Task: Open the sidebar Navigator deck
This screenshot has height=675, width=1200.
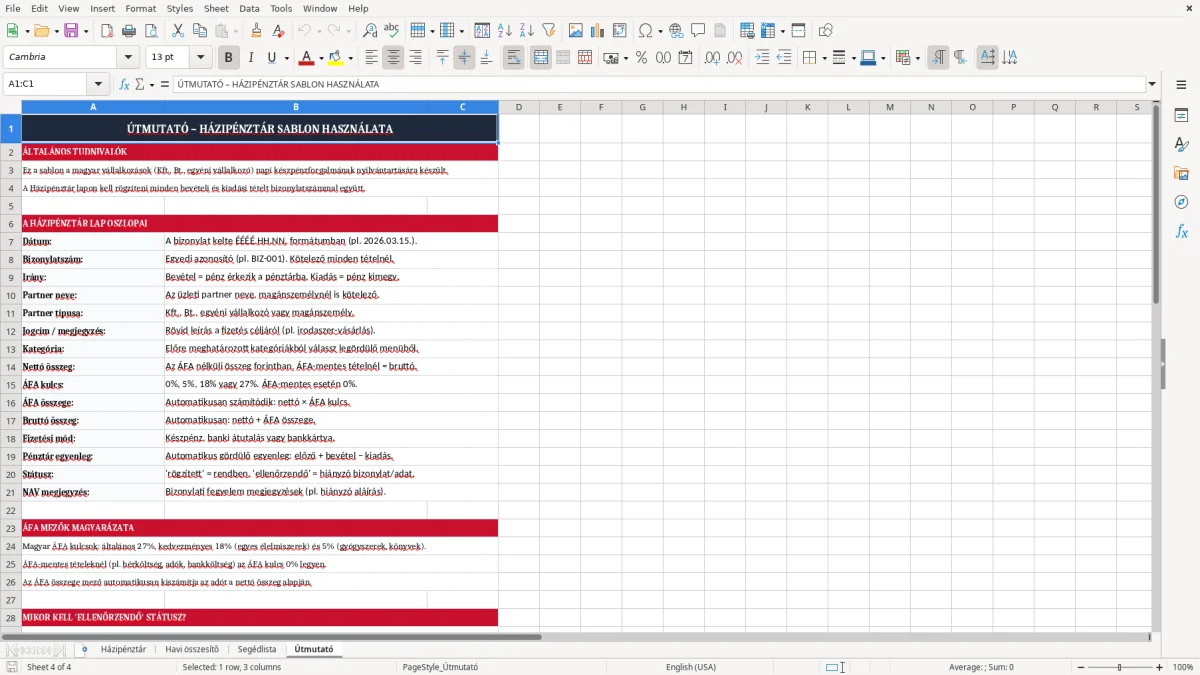Action: (1181, 202)
